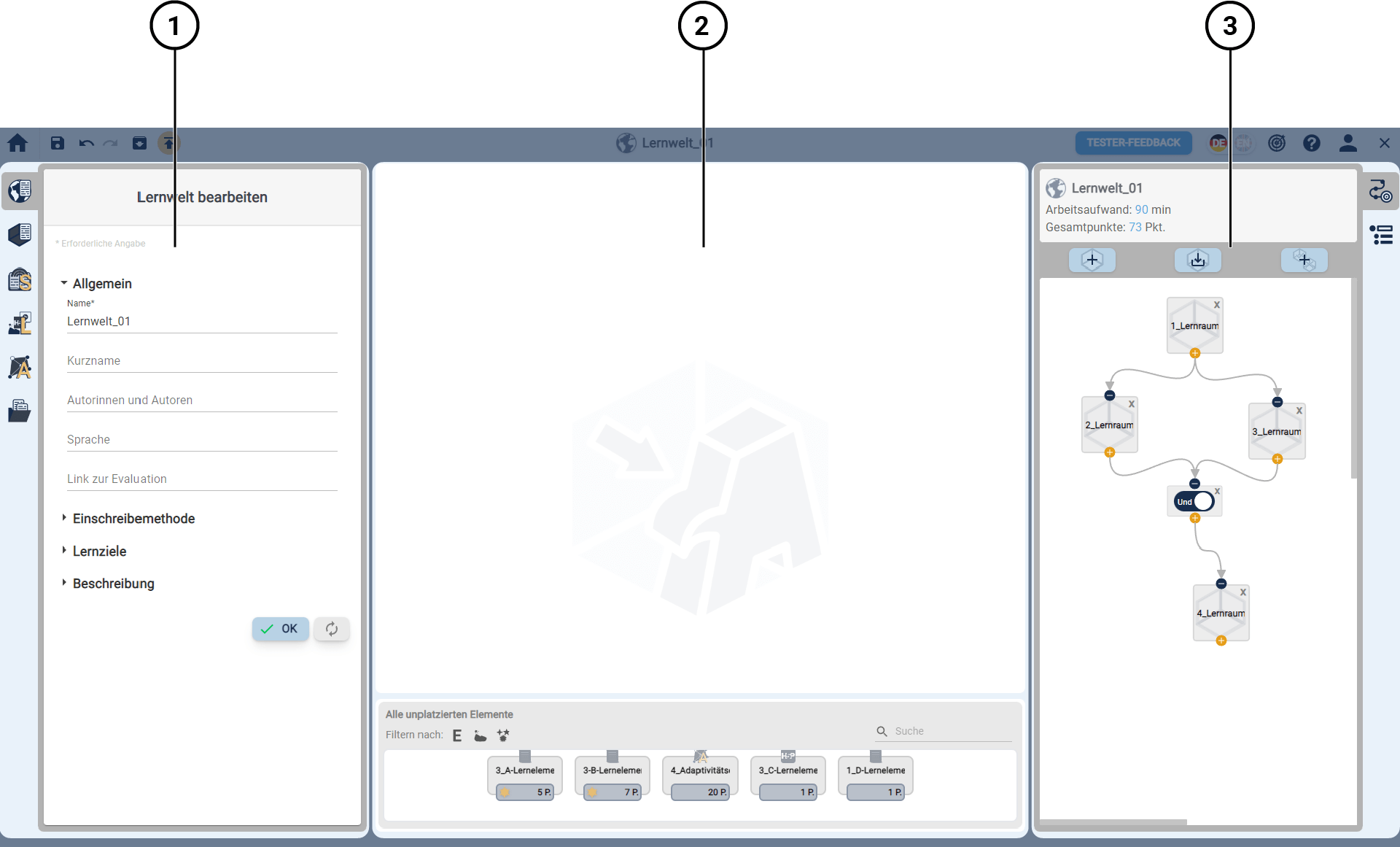Open the content files folder sidebar icon

pos(20,411)
